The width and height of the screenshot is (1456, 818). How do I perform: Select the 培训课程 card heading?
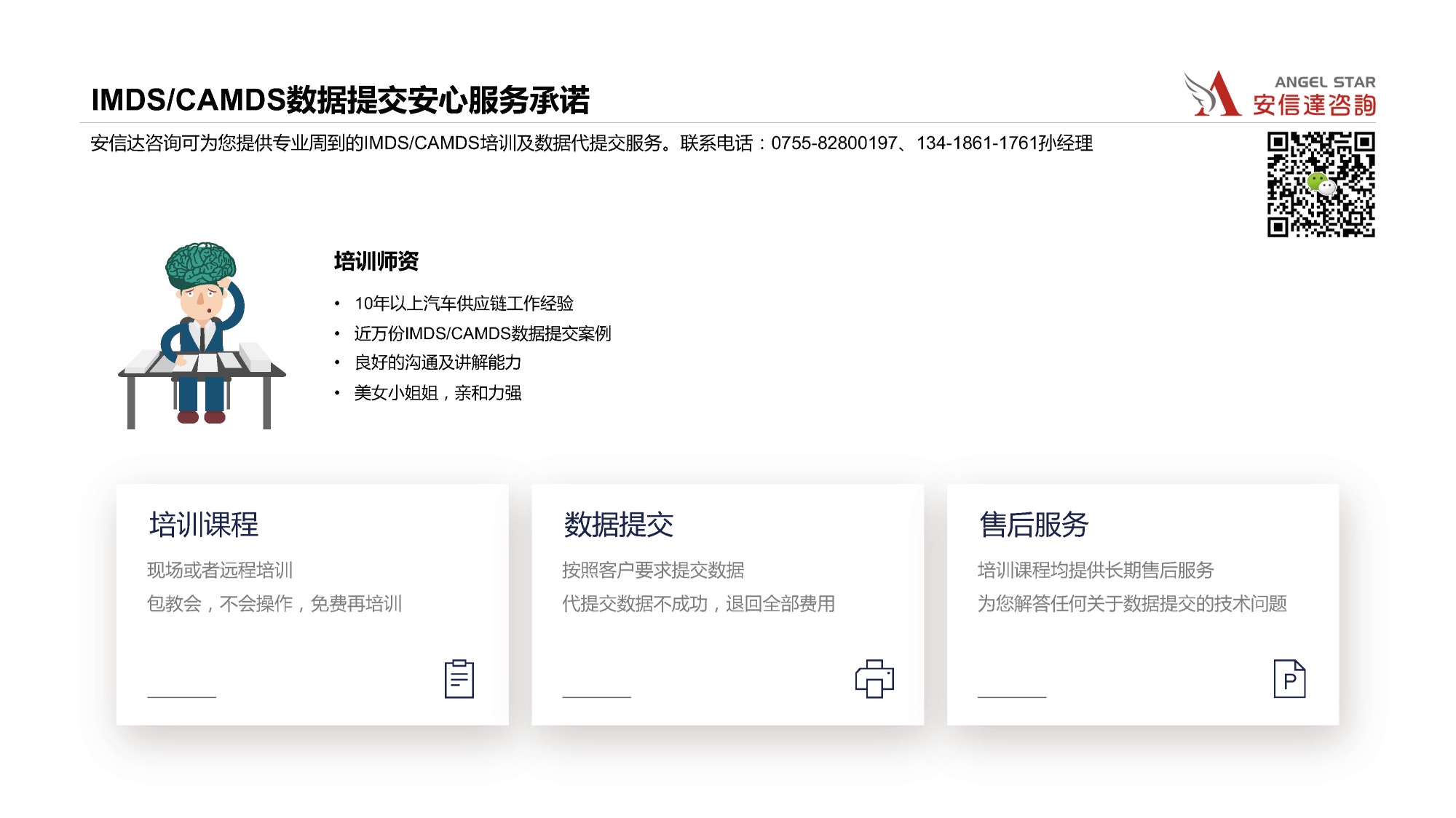204,525
